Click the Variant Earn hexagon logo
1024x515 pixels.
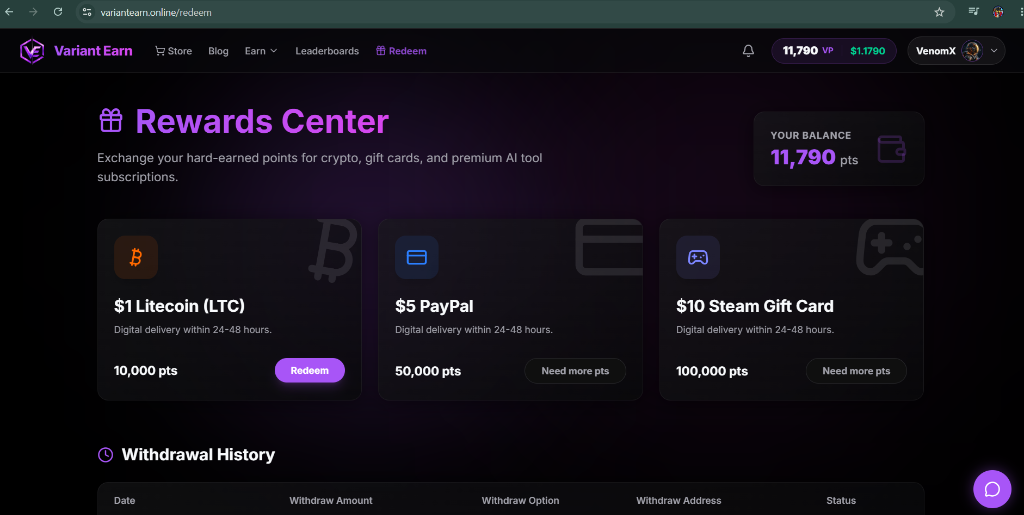32,51
